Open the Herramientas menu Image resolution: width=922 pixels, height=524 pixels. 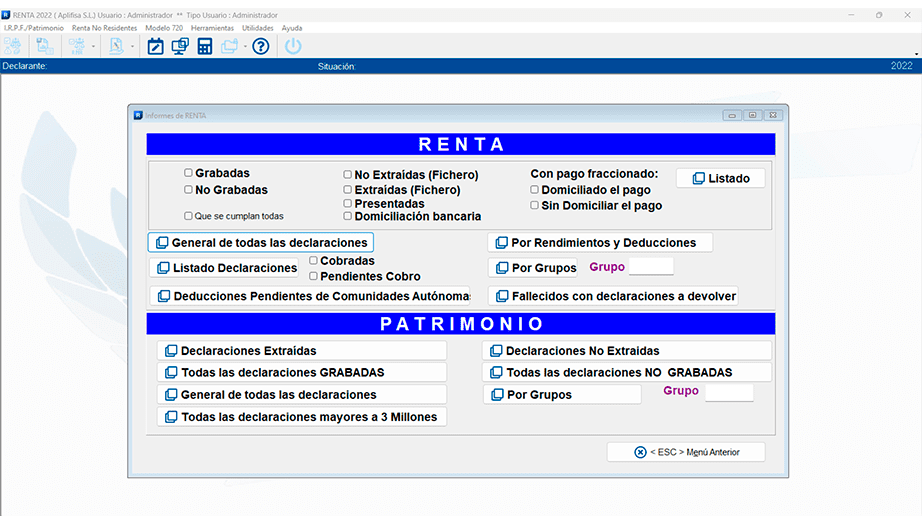click(x=212, y=28)
